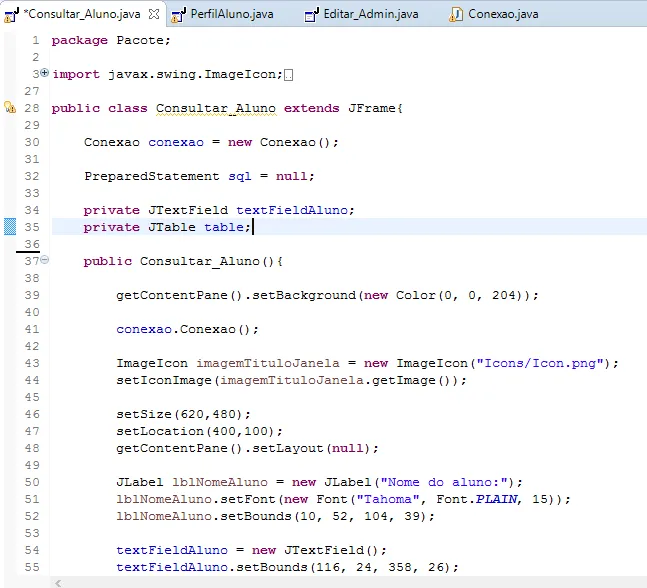Open the Conexao.java tab
Screen dimensions: 647x588
[503, 14]
